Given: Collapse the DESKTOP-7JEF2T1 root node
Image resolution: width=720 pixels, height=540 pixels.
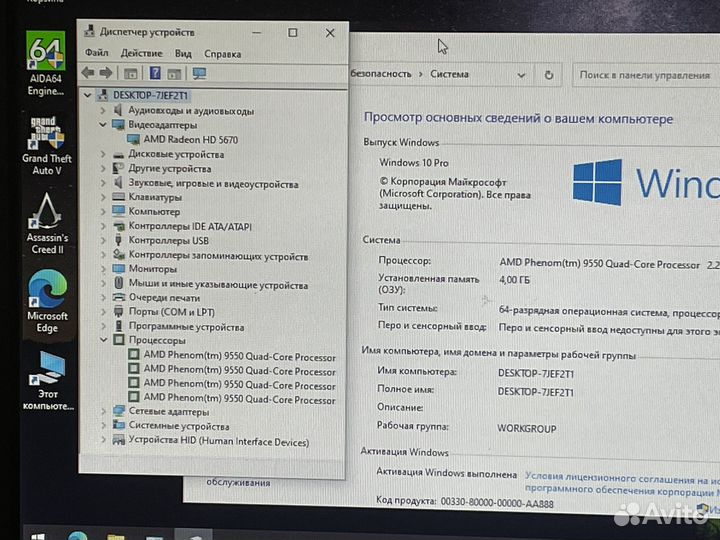Looking at the screenshot, I should point(87,95).
